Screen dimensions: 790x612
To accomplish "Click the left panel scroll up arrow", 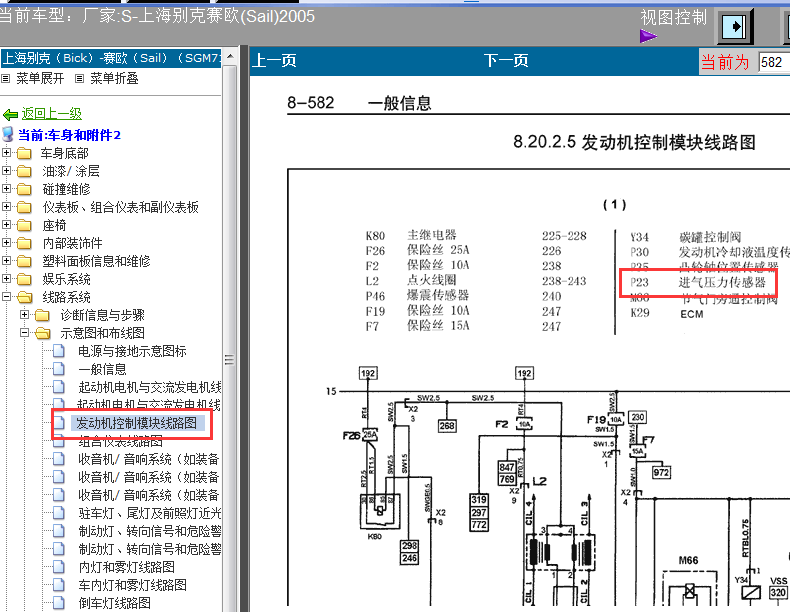I will coord(229,56).
